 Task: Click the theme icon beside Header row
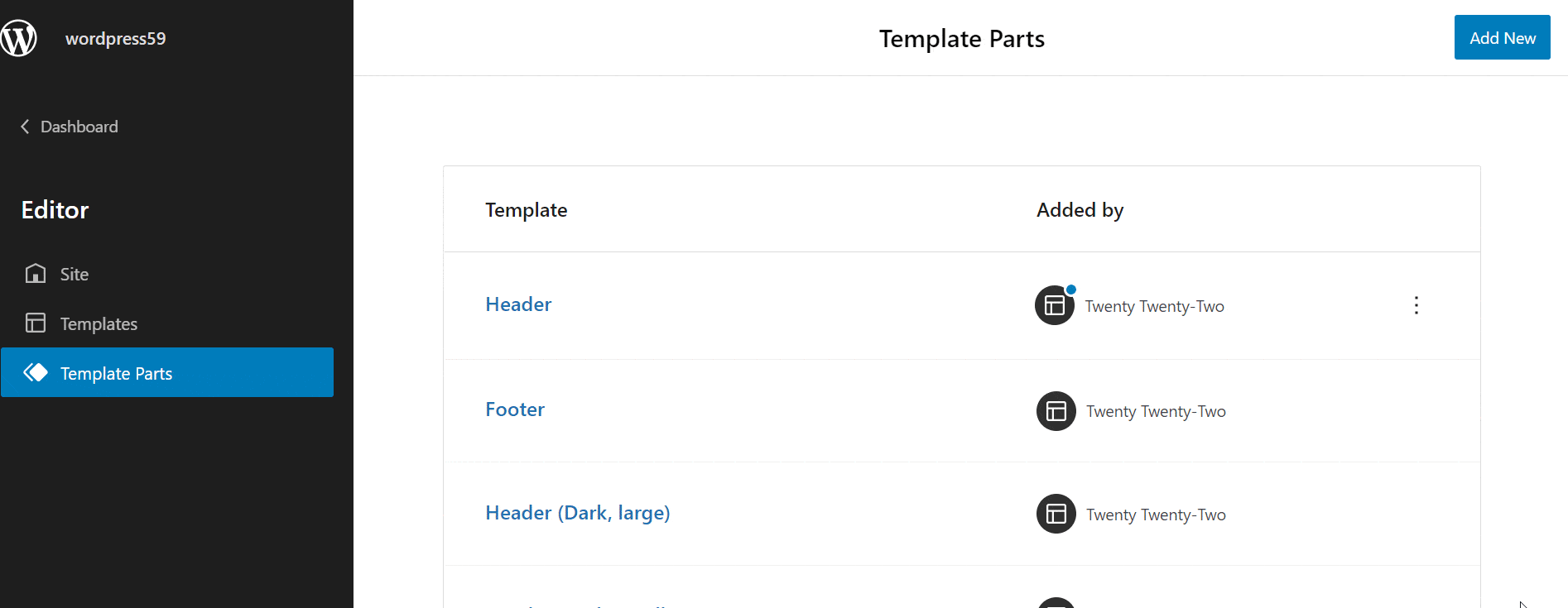pos(1055,305)
